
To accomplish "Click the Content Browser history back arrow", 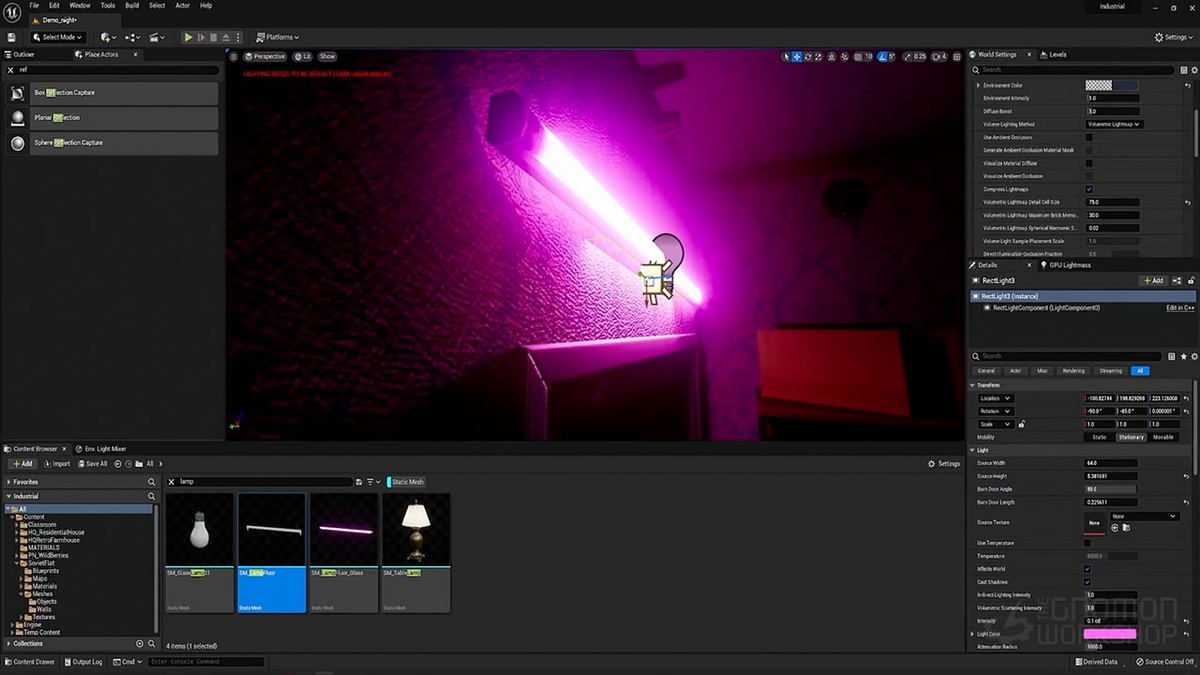I will pos(118,464).
